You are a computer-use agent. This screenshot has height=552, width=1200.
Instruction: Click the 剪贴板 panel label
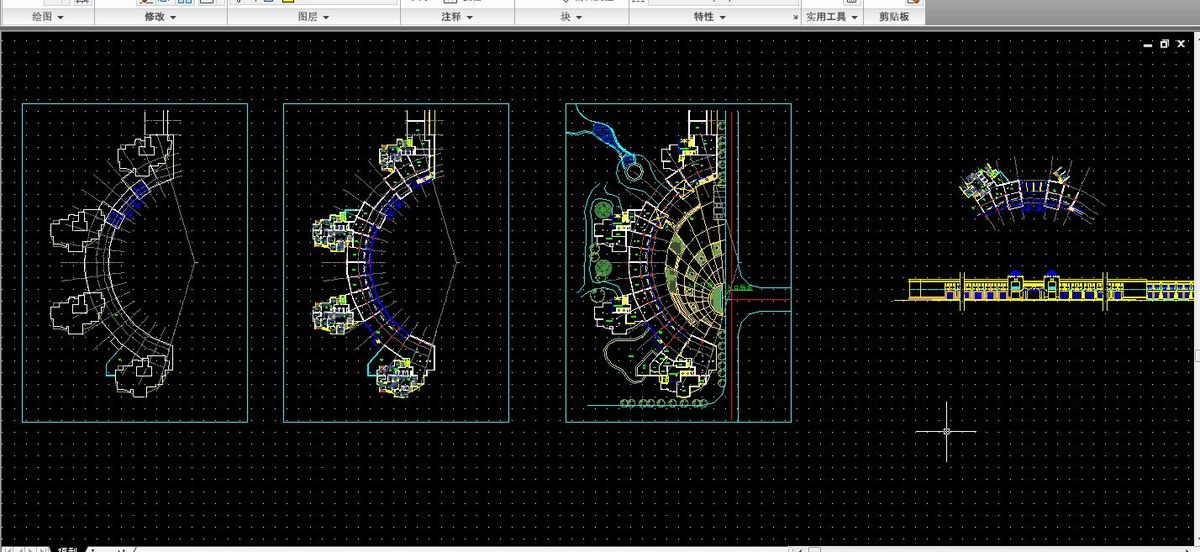[x=894, y=17]
